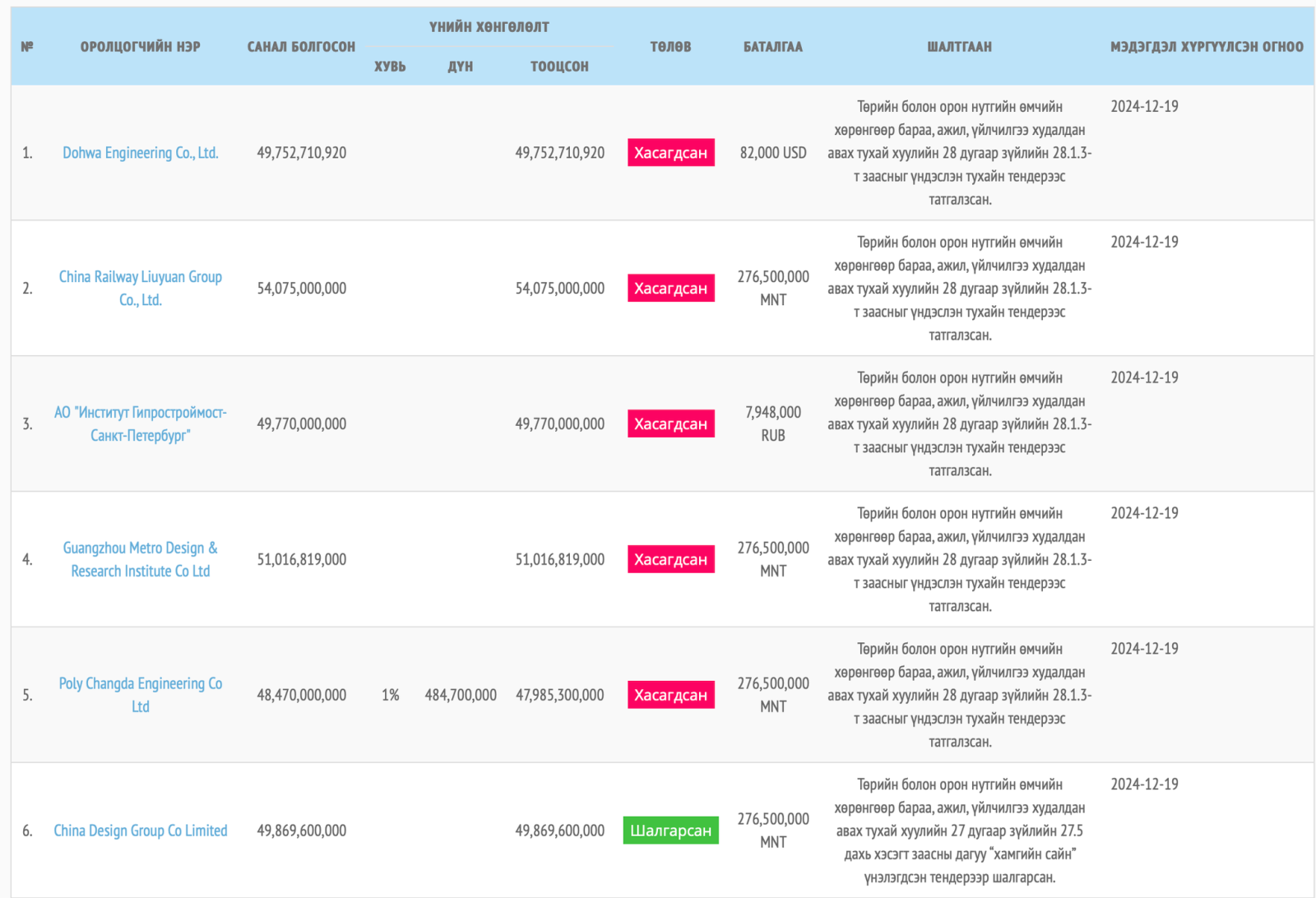Click the rejection reason text in Dohwa row
This screenshot has width=1316, height=898.
(x=960, y=153)
